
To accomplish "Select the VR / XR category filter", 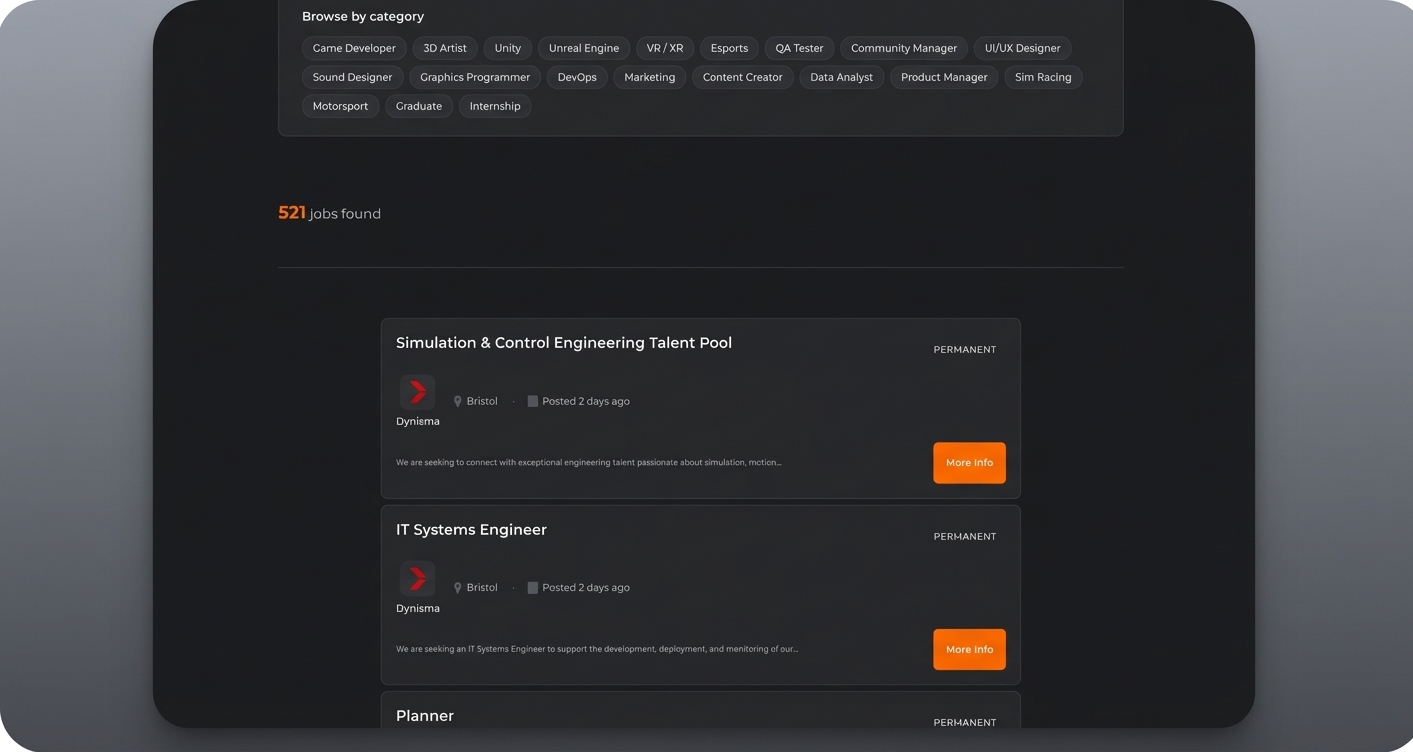I will (x=664, y=47).
